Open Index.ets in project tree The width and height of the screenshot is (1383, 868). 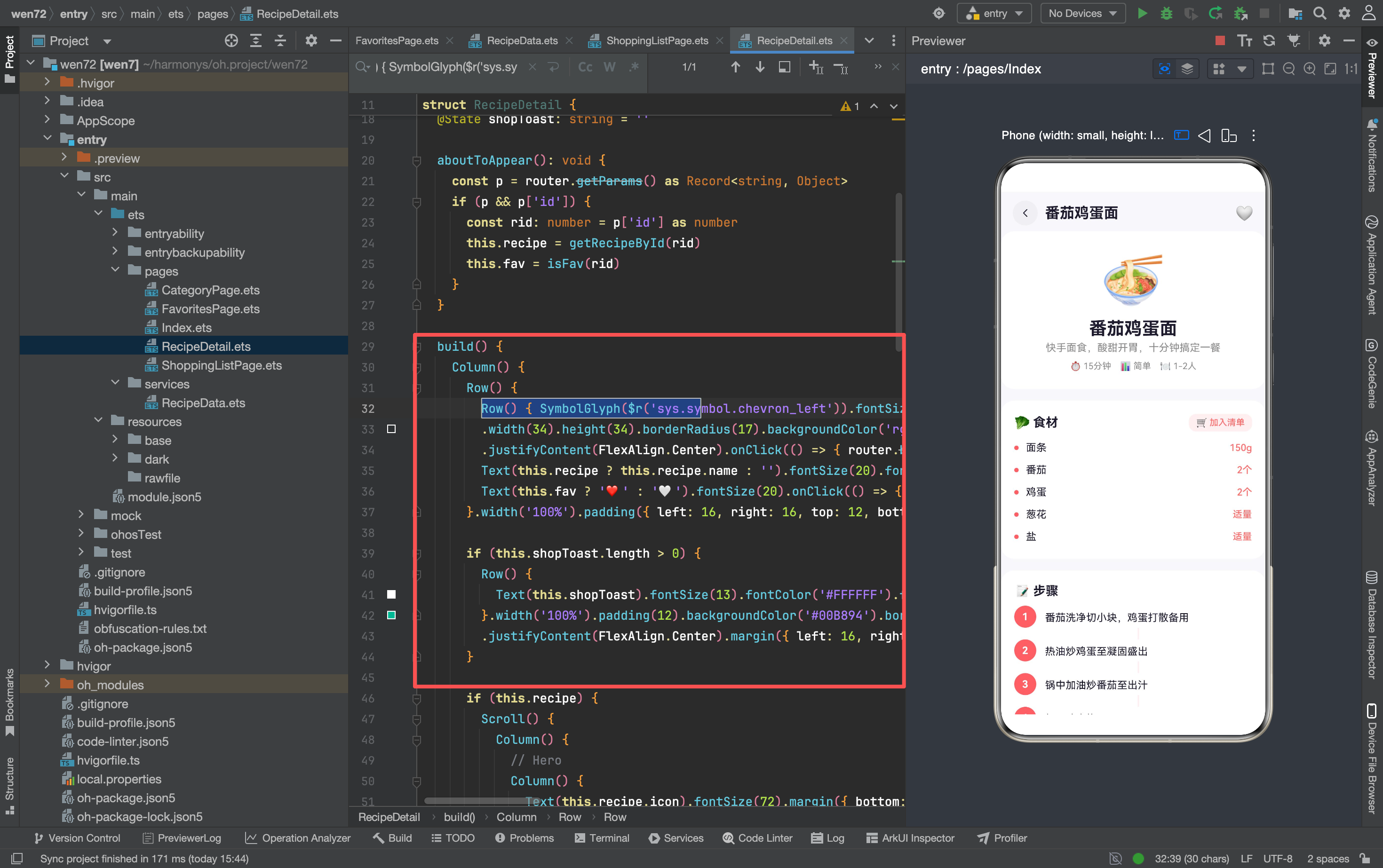coord(186,327)
